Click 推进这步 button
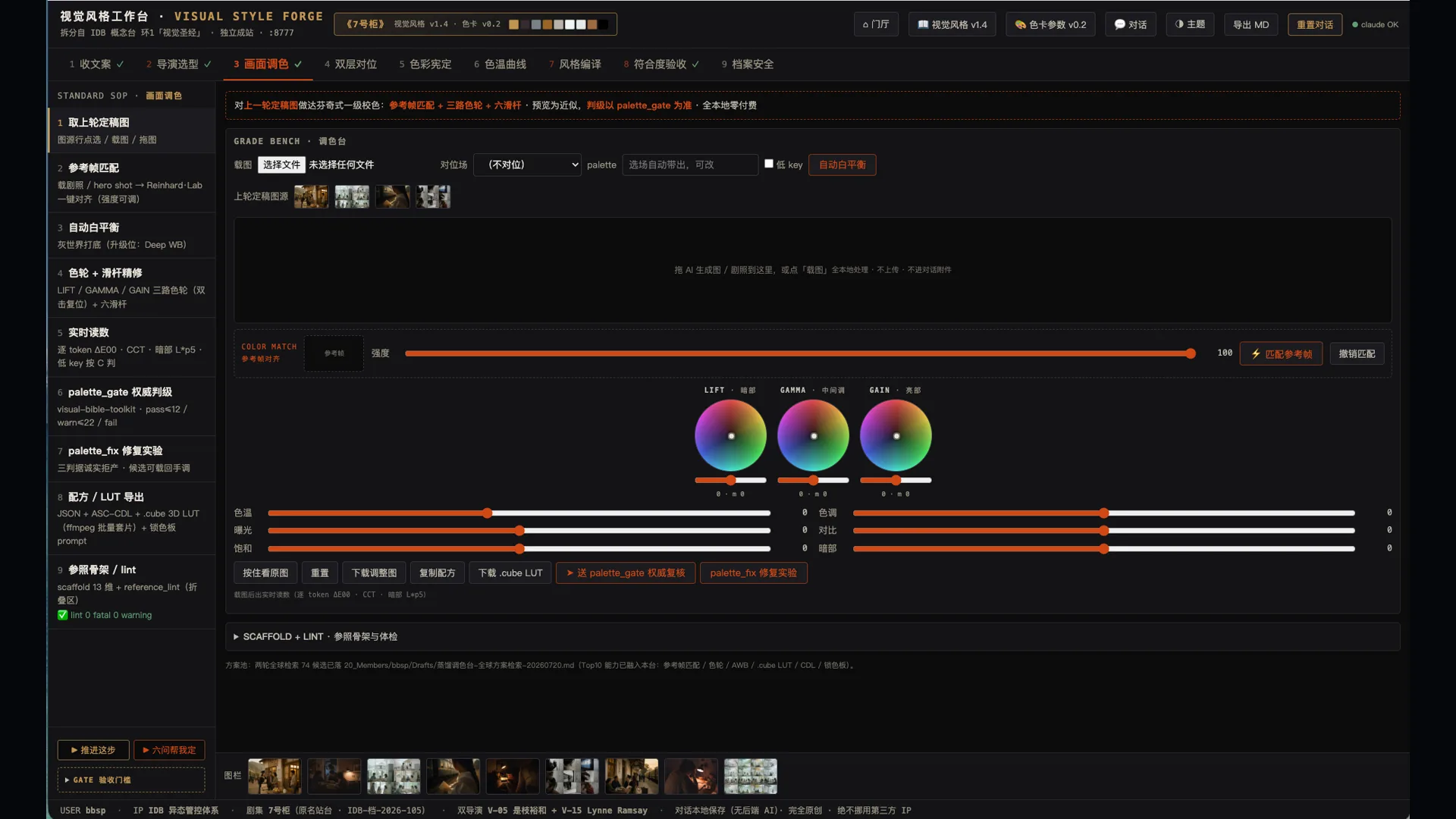Screen dimensions: 1456x819 [93, 750]
